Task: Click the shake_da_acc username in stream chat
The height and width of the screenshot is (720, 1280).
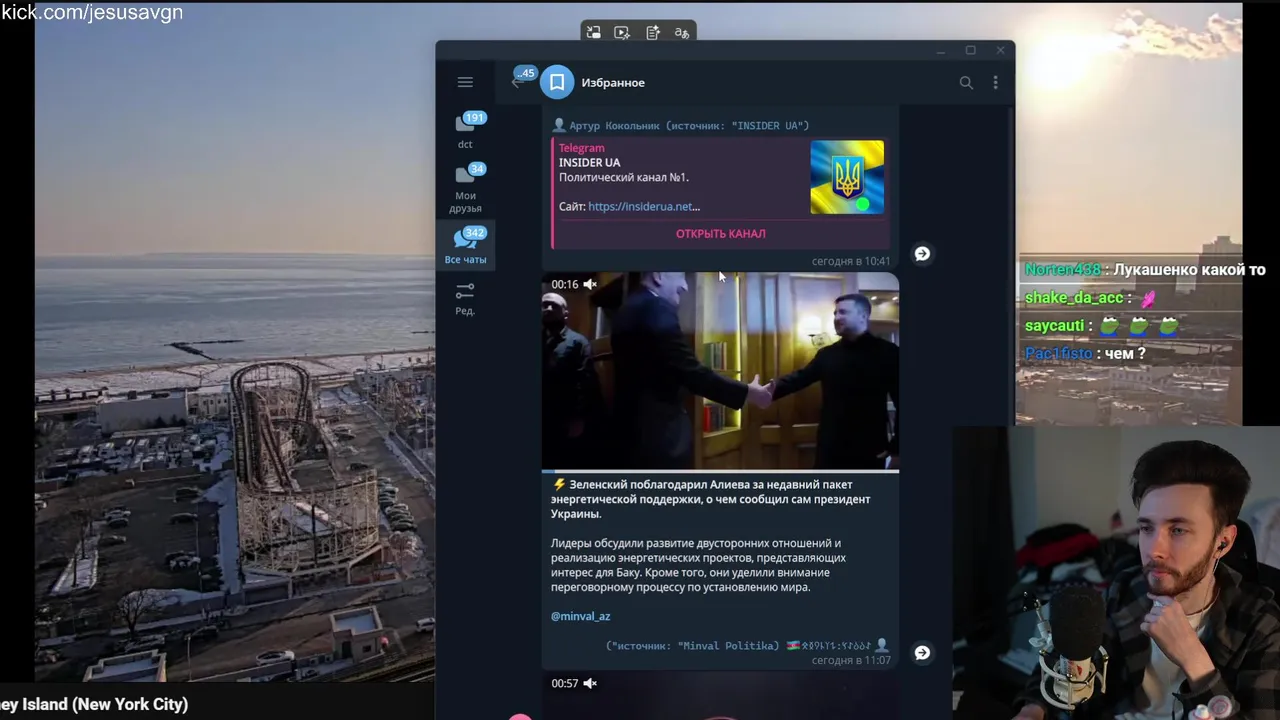Action: pyautogui.click(x=1074, y=298)
